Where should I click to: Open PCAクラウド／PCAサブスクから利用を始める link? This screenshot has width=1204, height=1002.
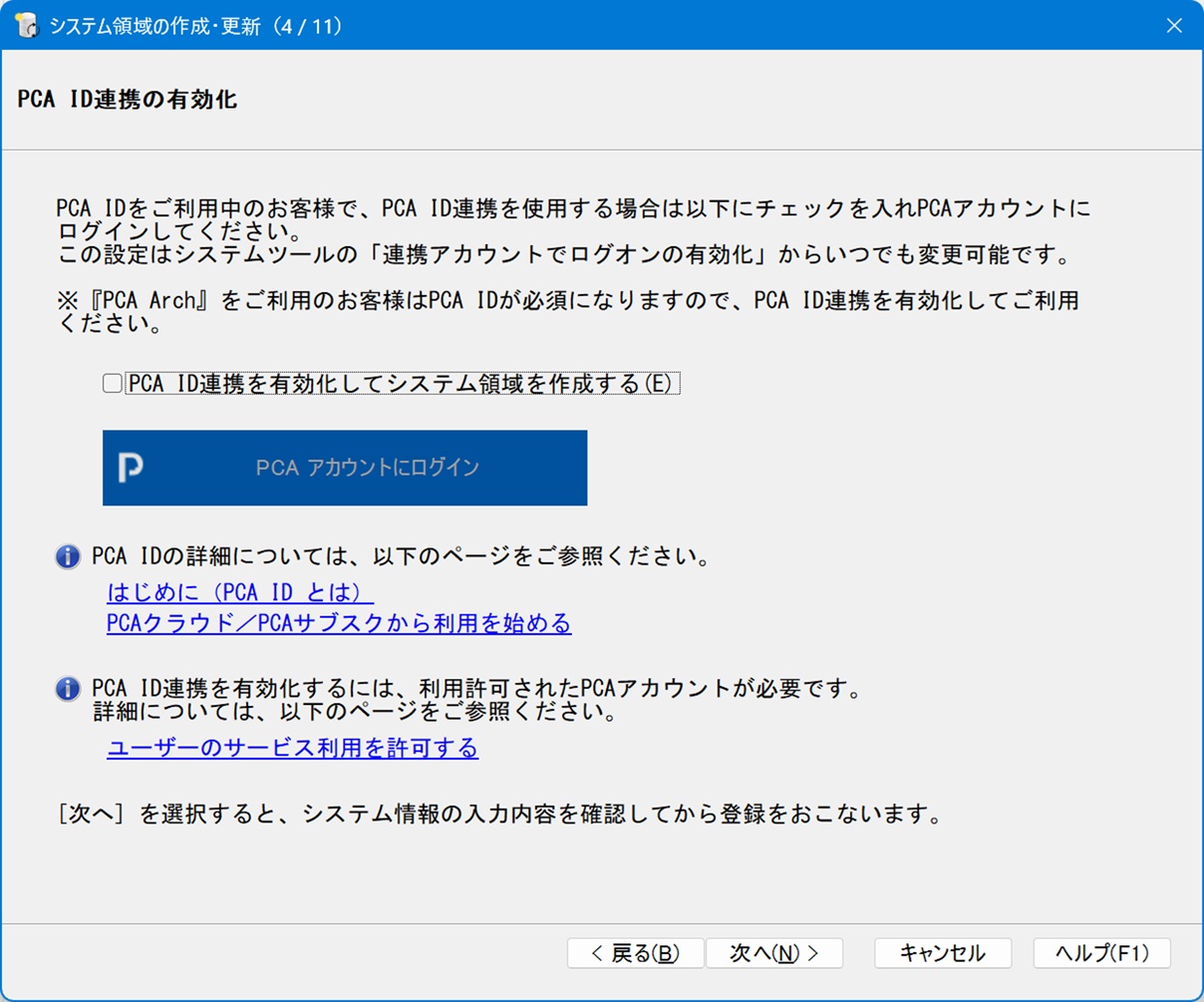coord(339,623)
